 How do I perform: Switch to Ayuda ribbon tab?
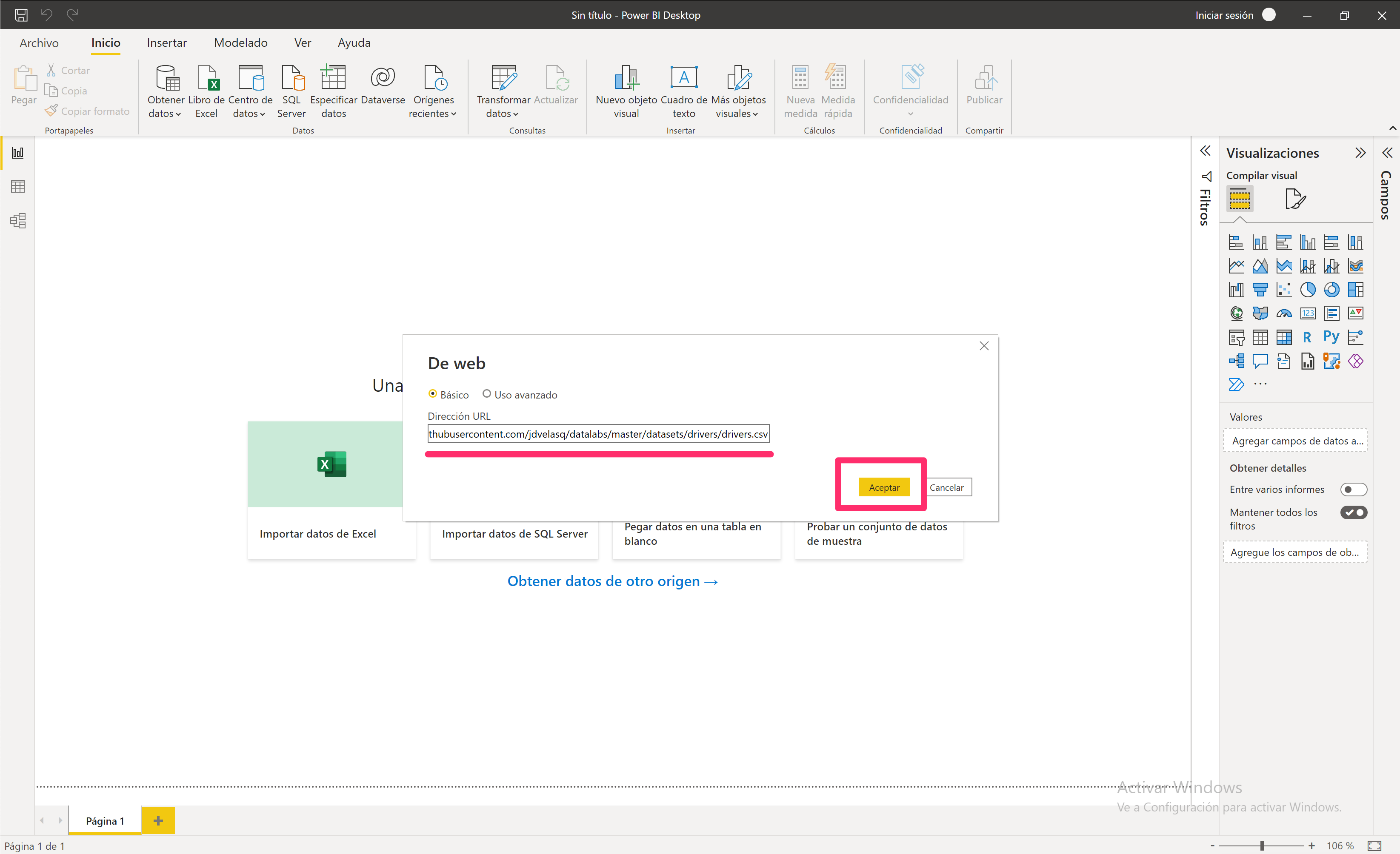click(354, 43)
